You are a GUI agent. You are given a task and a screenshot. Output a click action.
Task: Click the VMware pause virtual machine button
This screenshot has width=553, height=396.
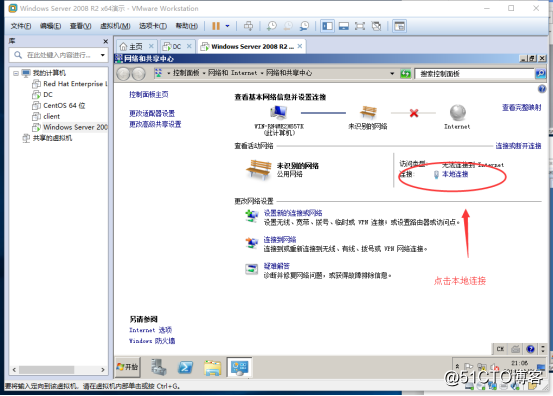click(216, 26)
